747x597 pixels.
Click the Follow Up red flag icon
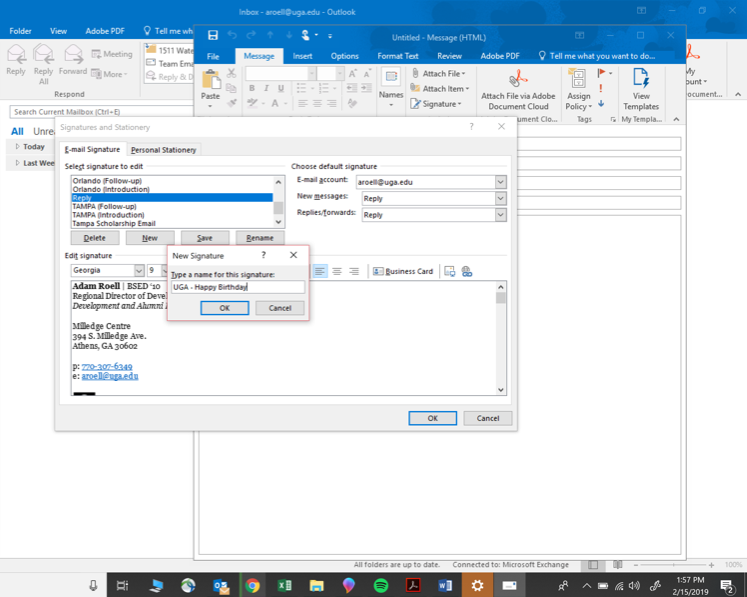click(x=601, y=72)
